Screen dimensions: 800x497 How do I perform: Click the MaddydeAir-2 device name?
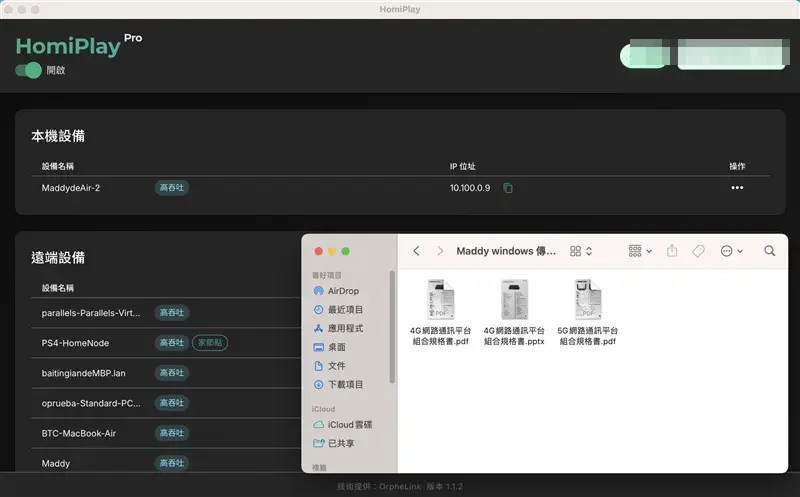71,188
